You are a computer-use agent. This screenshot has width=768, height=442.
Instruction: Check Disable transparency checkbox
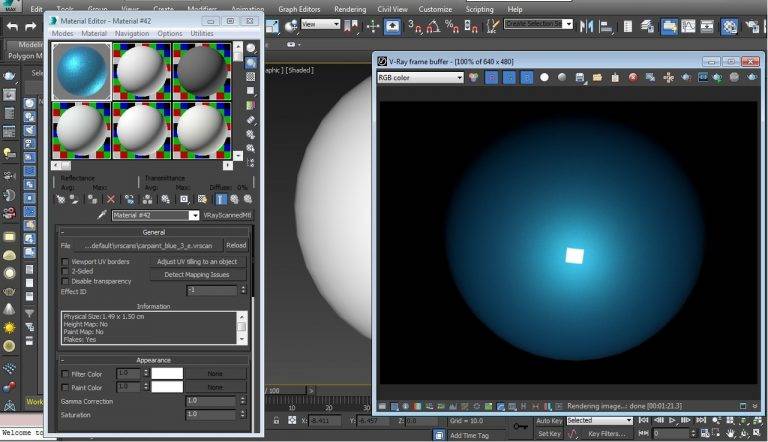[x=65, y=281]
